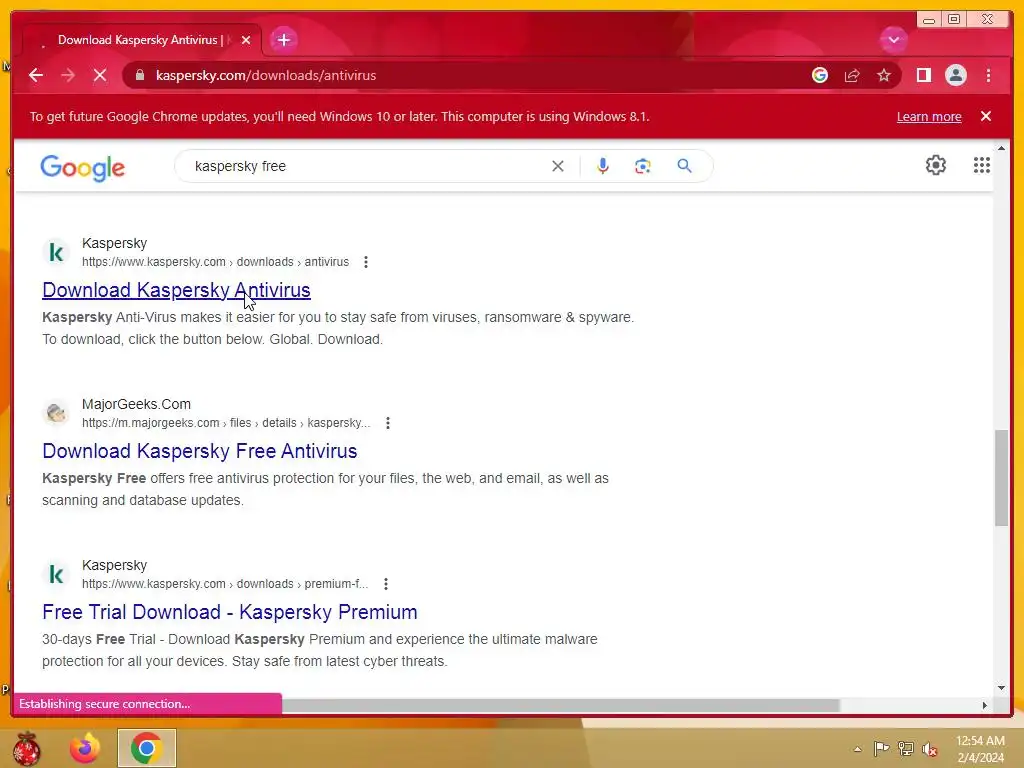Click the kaspersky.com downloads antivirus URL text
The width and height of the screenshot is (1024, 768).
coord(216,262)
